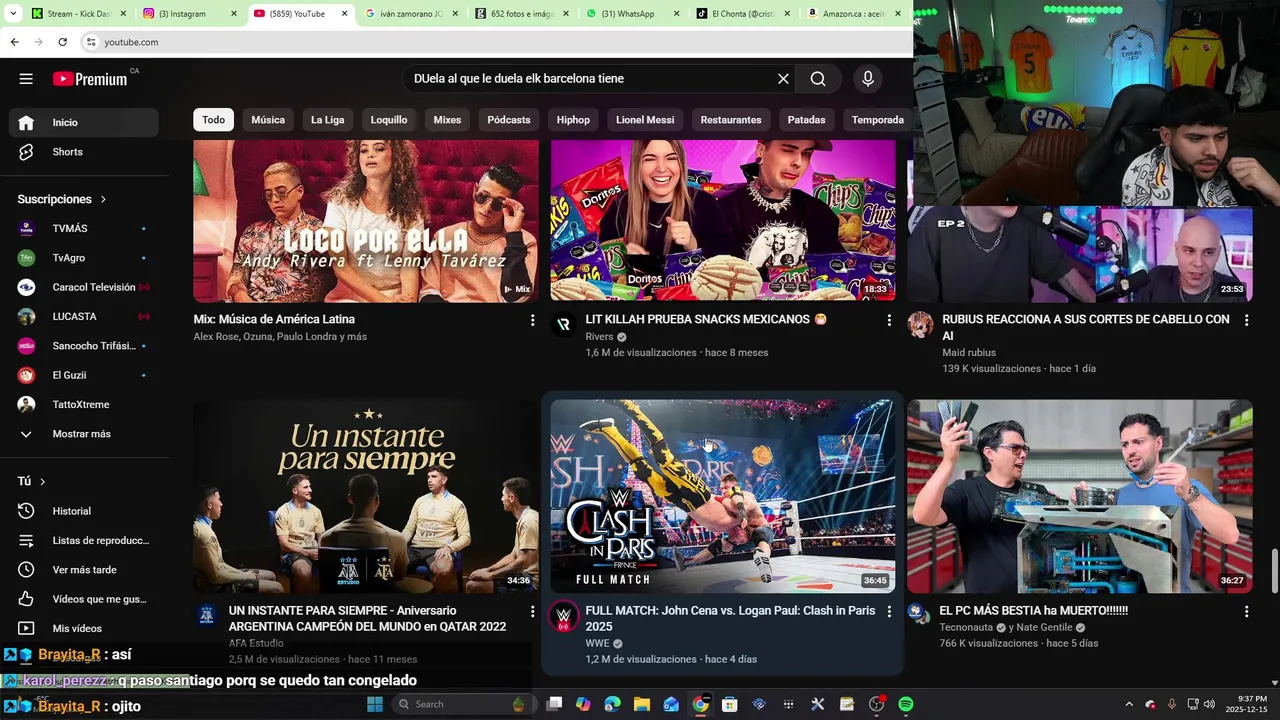1280x720 pixels.
Task: Open the YouTube hamburger guide menu
Action: pyautogui.click(x=26, y=79)
